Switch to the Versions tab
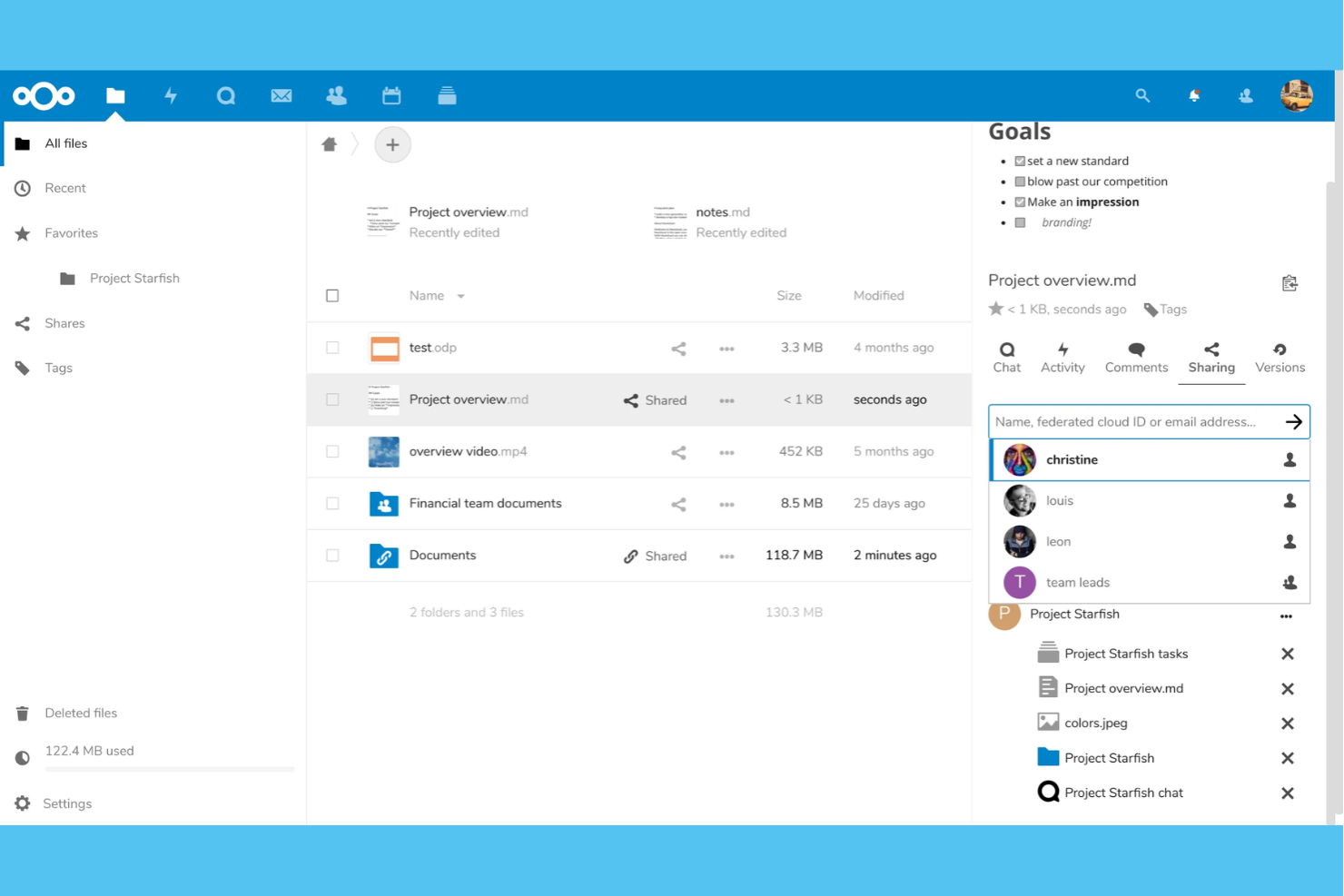1344x896 pixels. 1280,357
